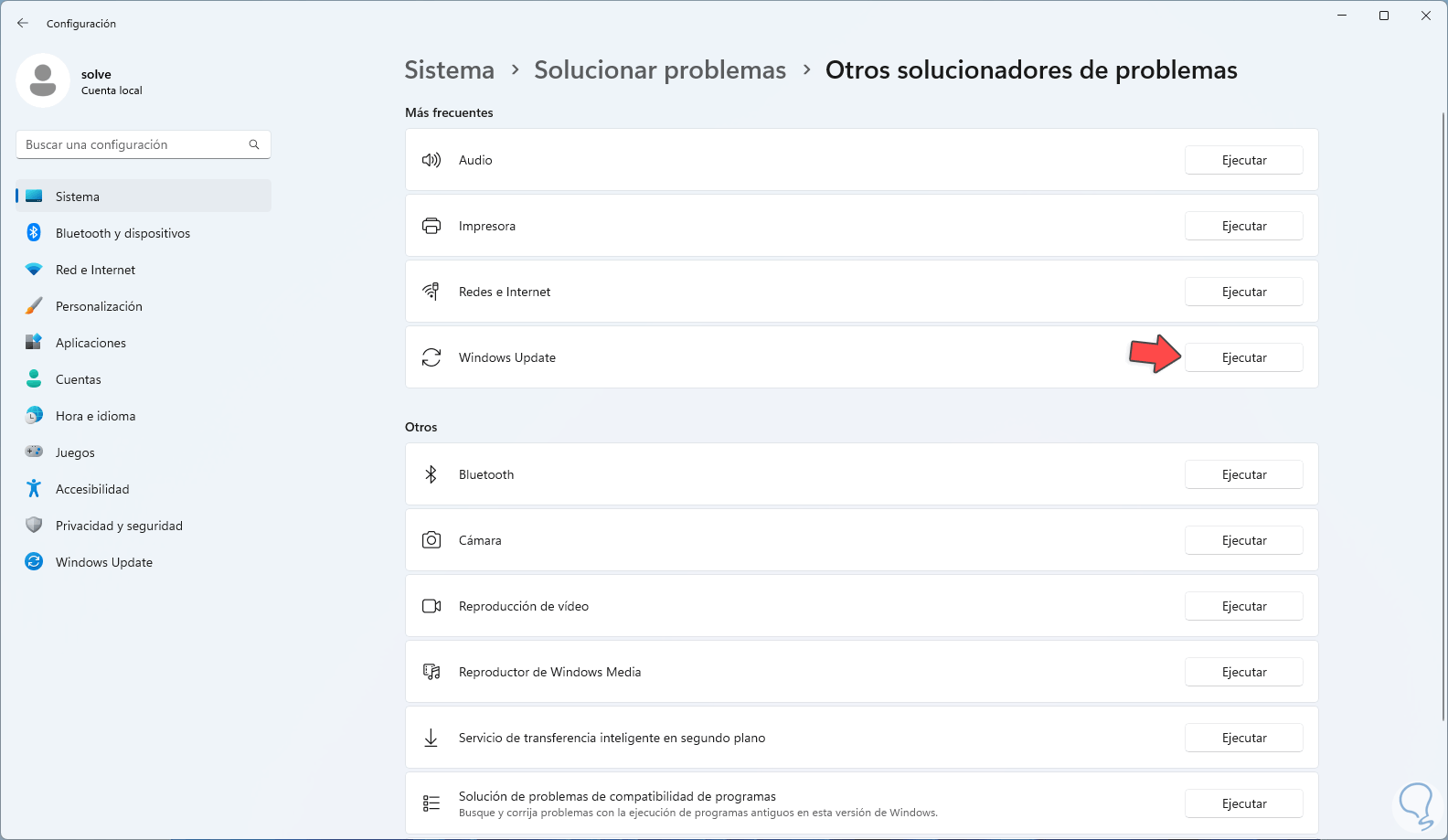This screenshot has width=1448, height=840.
Task: Go back to Solucionar problemas breadcrumb
Action: (x=659, y=70)
